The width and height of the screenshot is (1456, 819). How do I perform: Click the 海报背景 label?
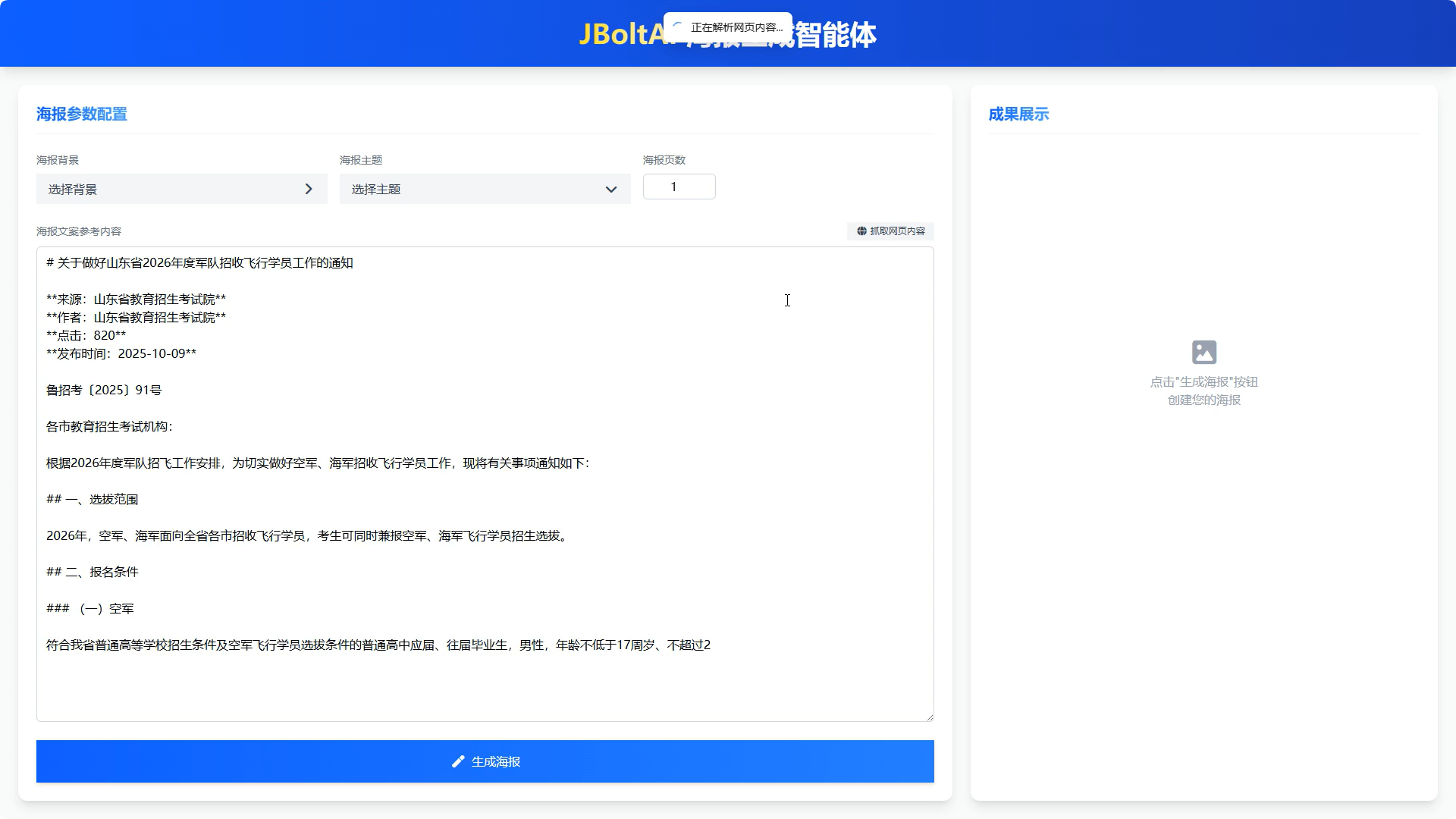click(58, 160)
